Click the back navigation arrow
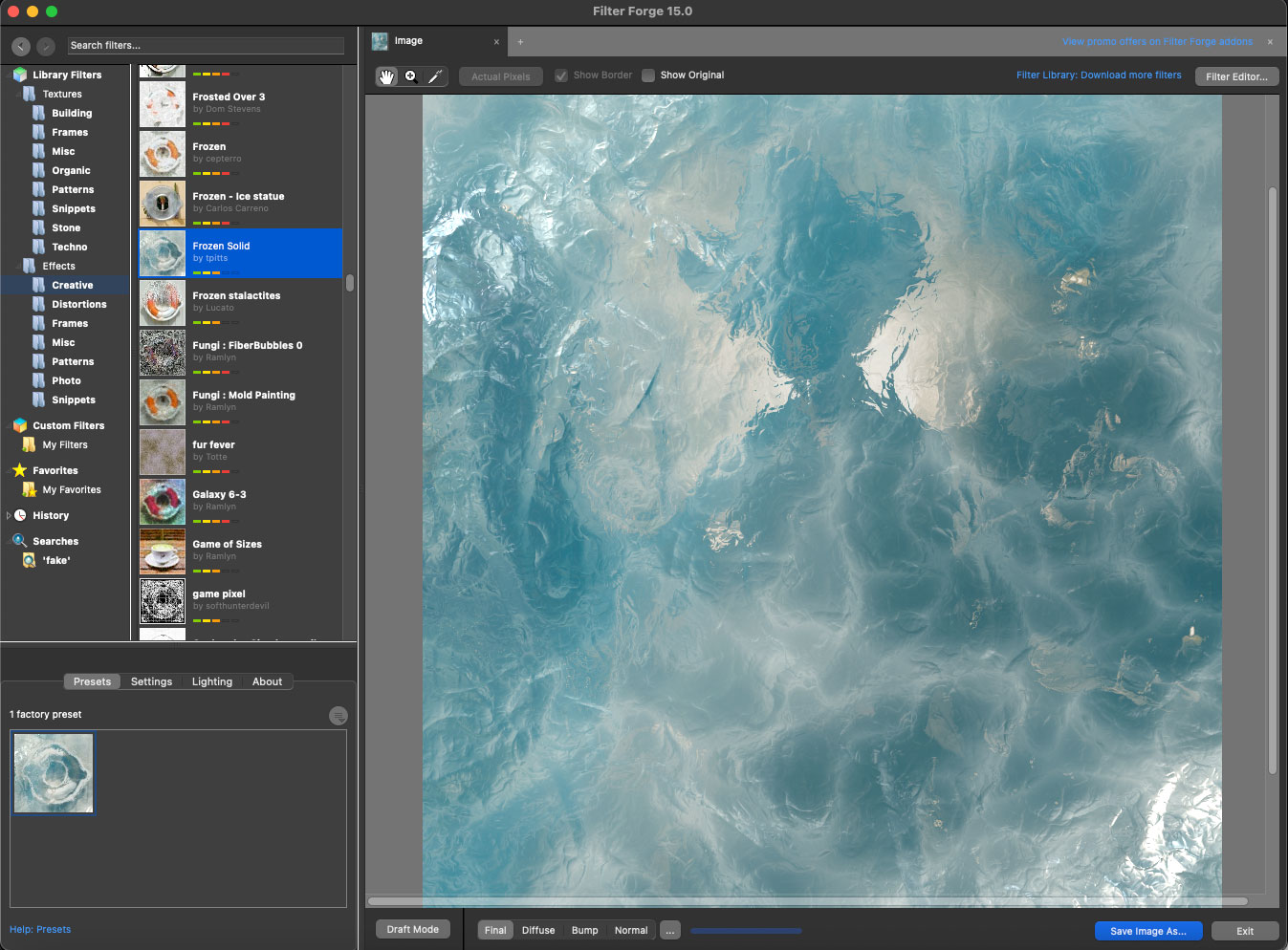 pyautogui.click(x=21, y=46)
